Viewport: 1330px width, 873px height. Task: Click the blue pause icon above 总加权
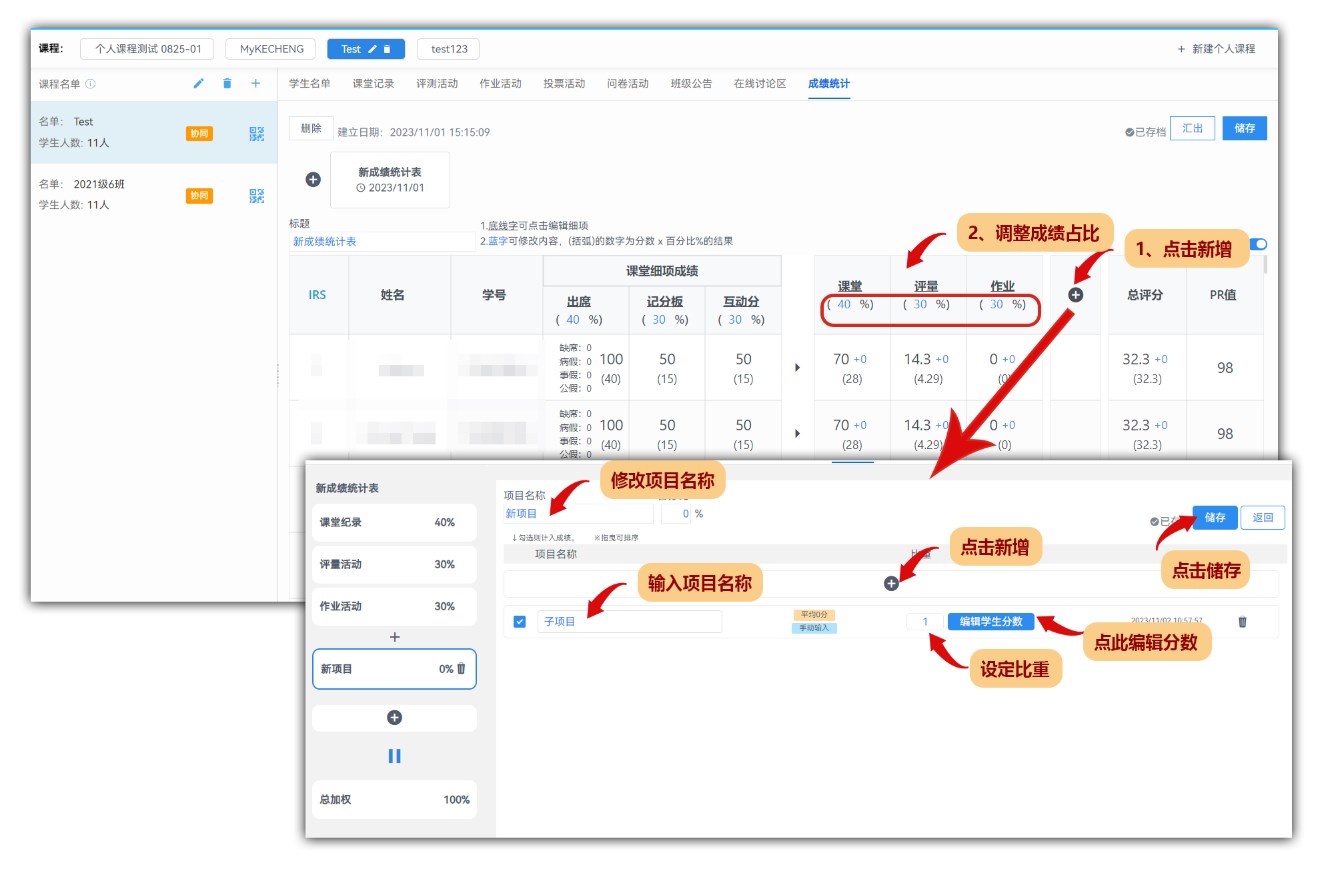[394, 756]
